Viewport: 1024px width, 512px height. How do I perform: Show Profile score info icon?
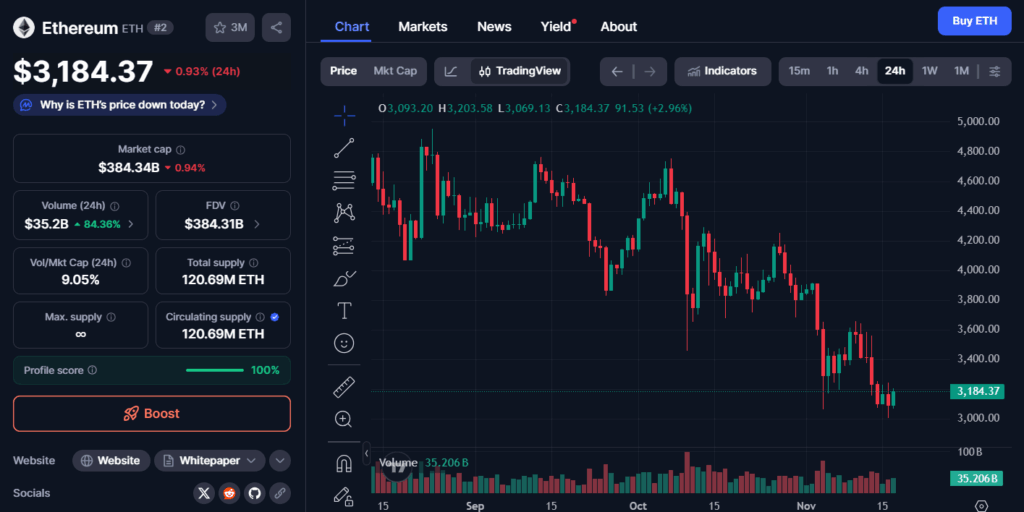point(93,370)
